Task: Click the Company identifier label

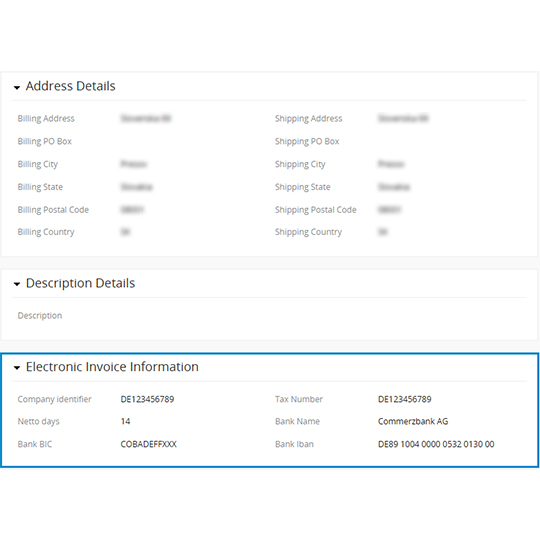Action: coord(54,399)
